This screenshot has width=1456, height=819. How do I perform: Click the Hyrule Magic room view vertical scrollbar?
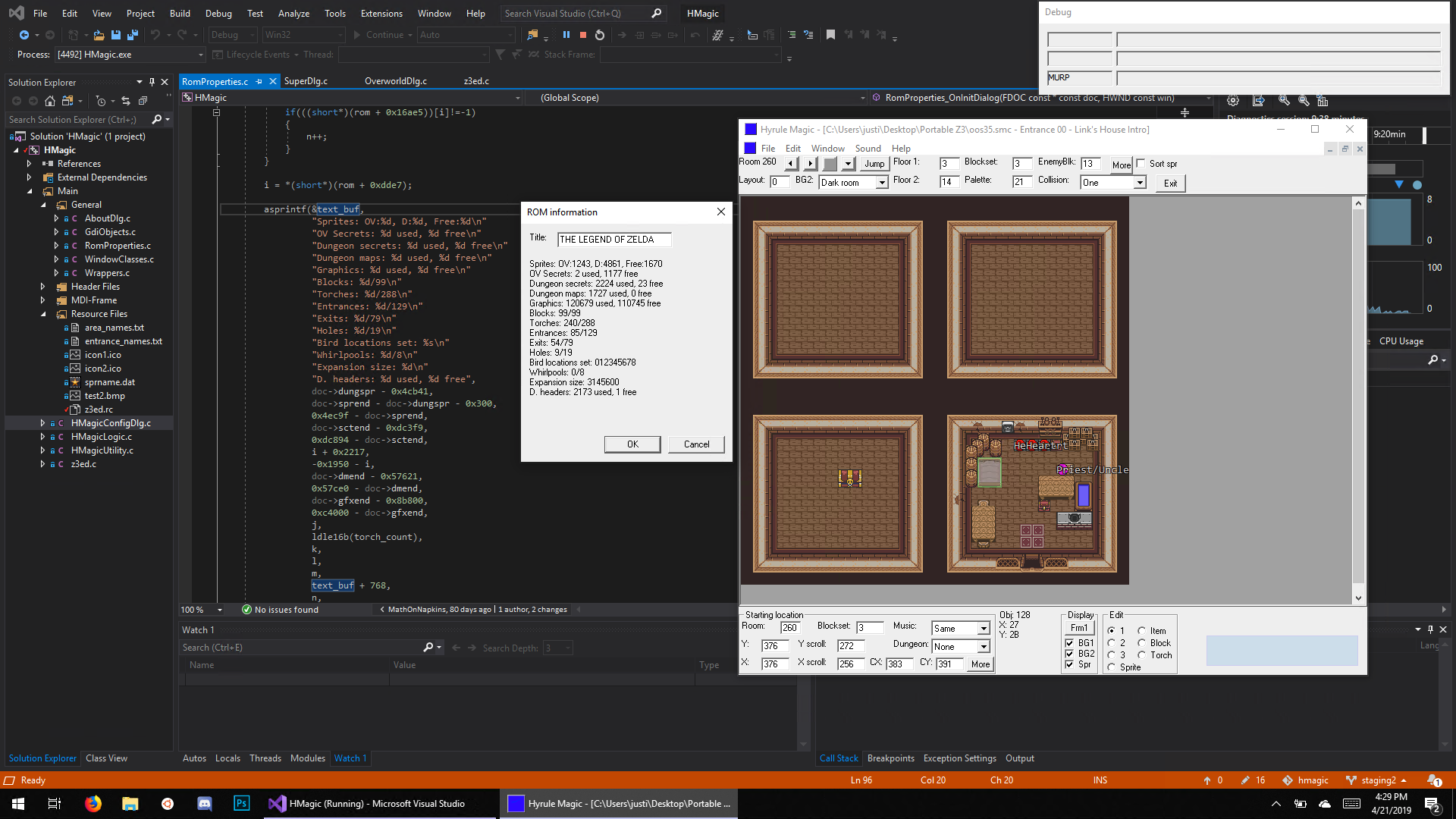(1358, 400)
